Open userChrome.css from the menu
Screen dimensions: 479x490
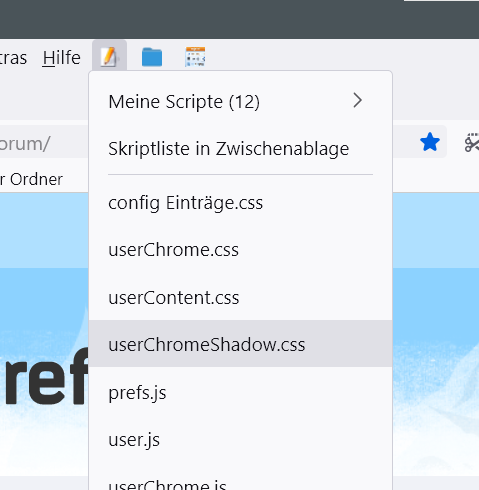(x=240, y=250)
